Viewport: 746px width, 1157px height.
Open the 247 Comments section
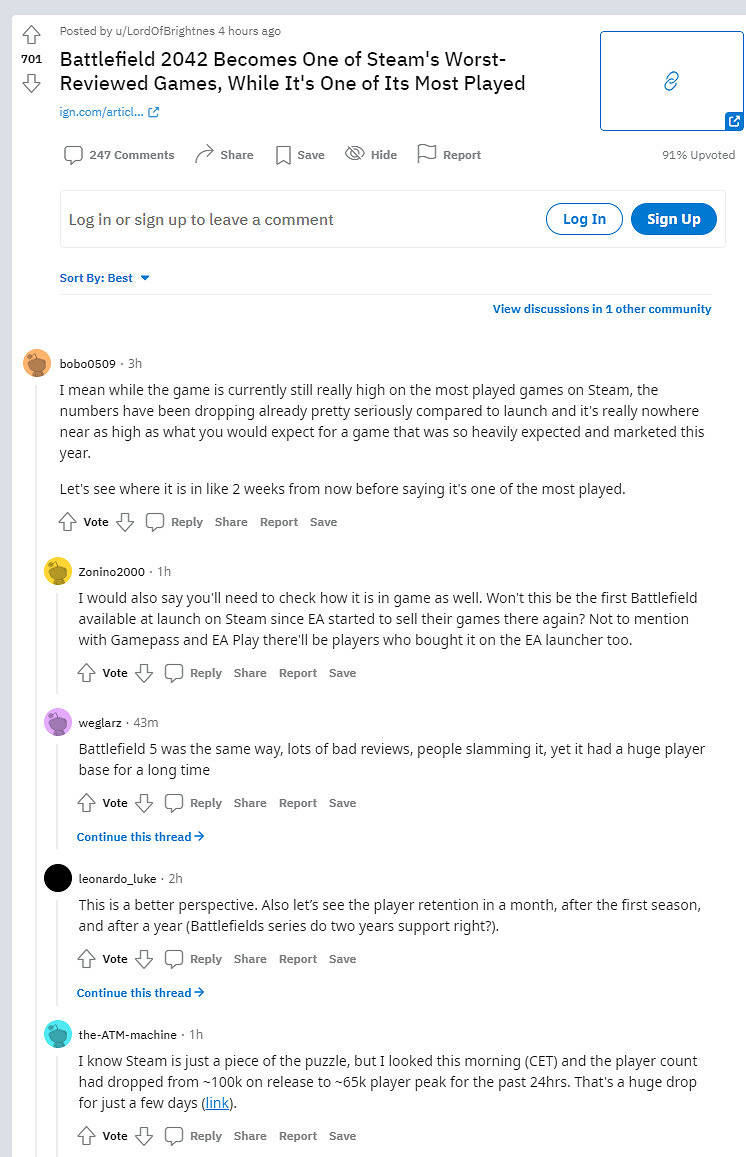point(119,155)
